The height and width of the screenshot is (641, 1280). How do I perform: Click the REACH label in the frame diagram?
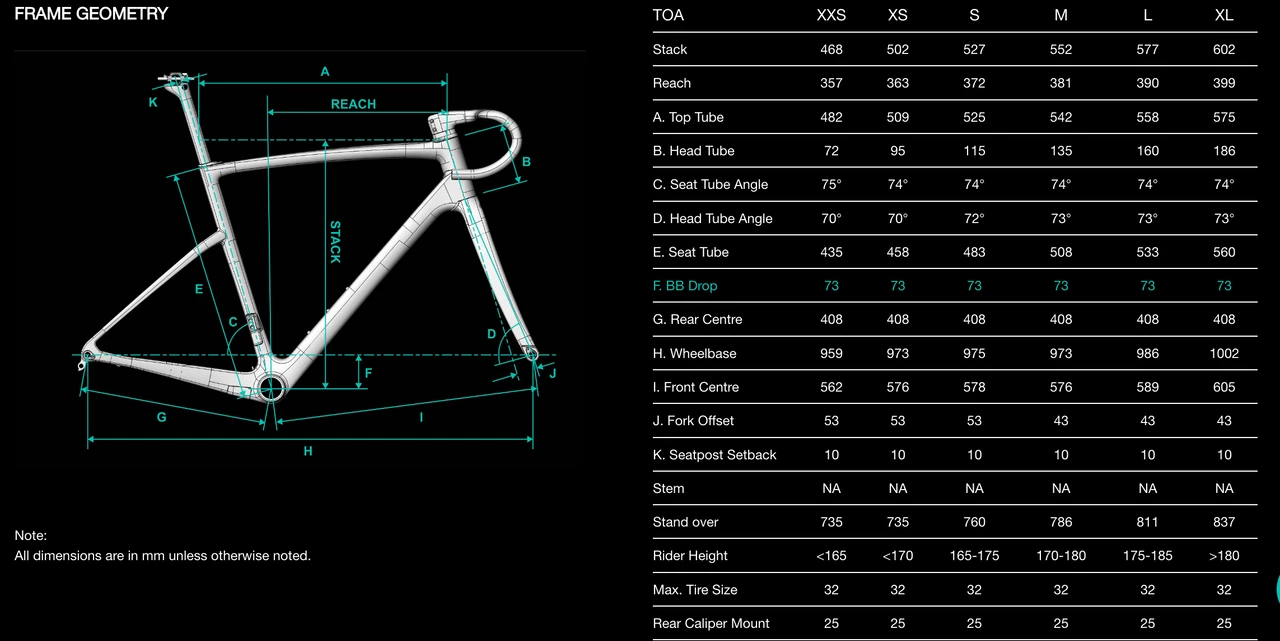(353, 104)
